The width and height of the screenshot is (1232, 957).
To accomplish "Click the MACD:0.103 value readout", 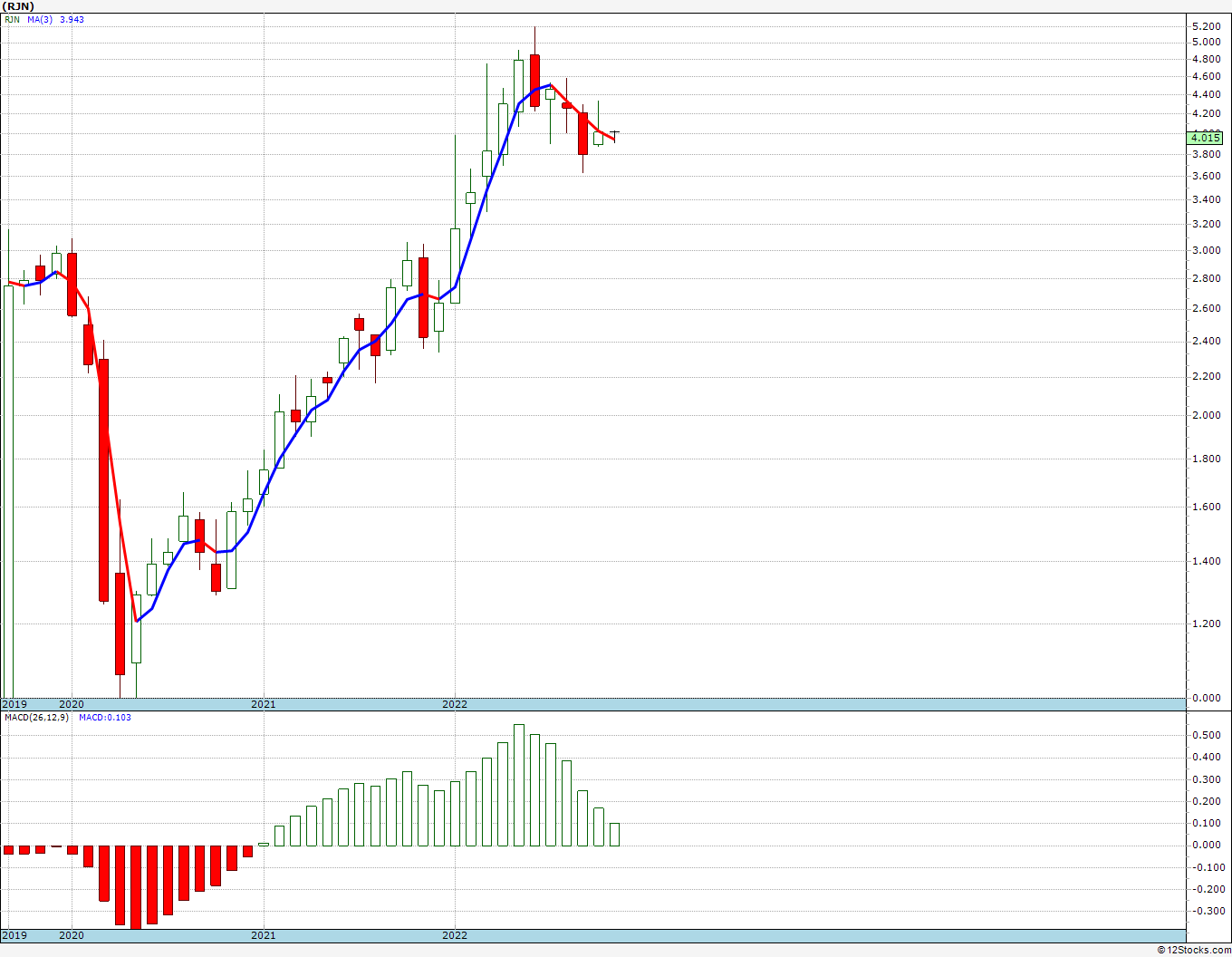I will (104, 717).
